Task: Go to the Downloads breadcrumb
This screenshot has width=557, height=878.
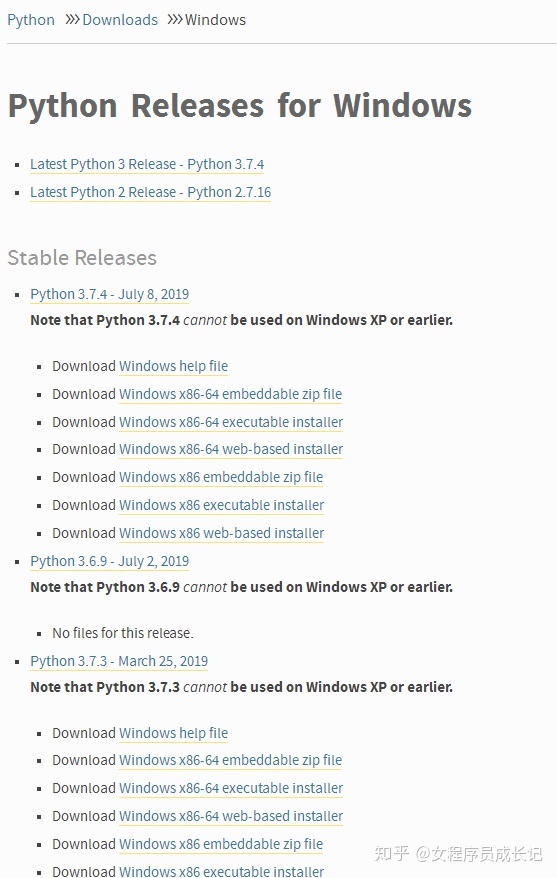Action: click(120, 20)
